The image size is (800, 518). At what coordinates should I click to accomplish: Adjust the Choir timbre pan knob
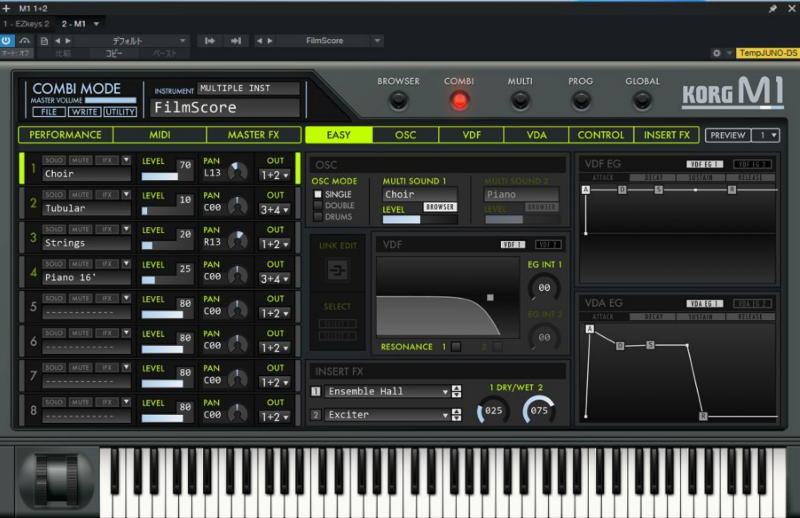pyautogui.click(x=237, y=172)
